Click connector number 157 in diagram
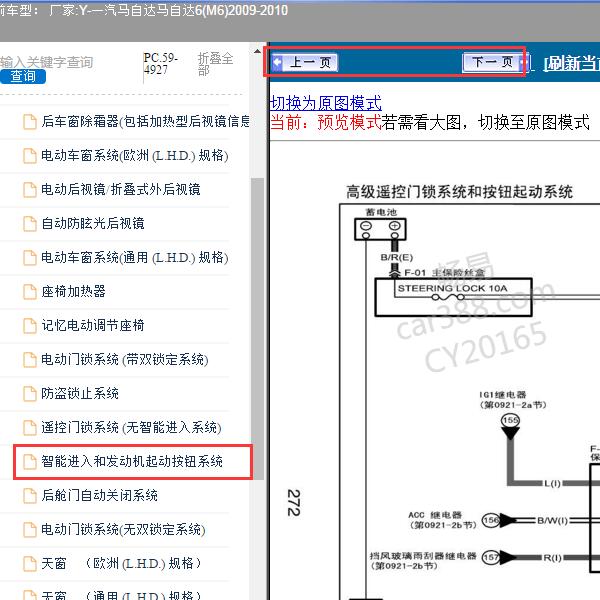The image size is (600, 600). coord(491,558)
